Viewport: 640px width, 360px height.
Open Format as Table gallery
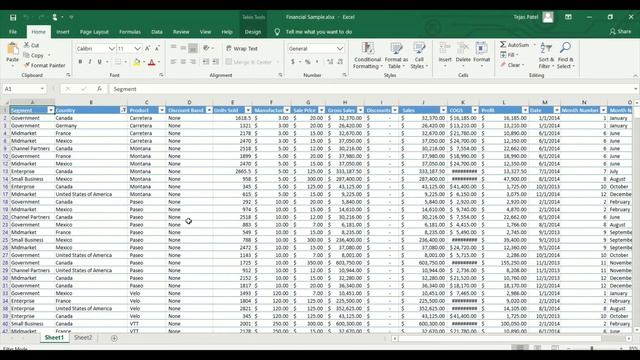coord(396,56)
